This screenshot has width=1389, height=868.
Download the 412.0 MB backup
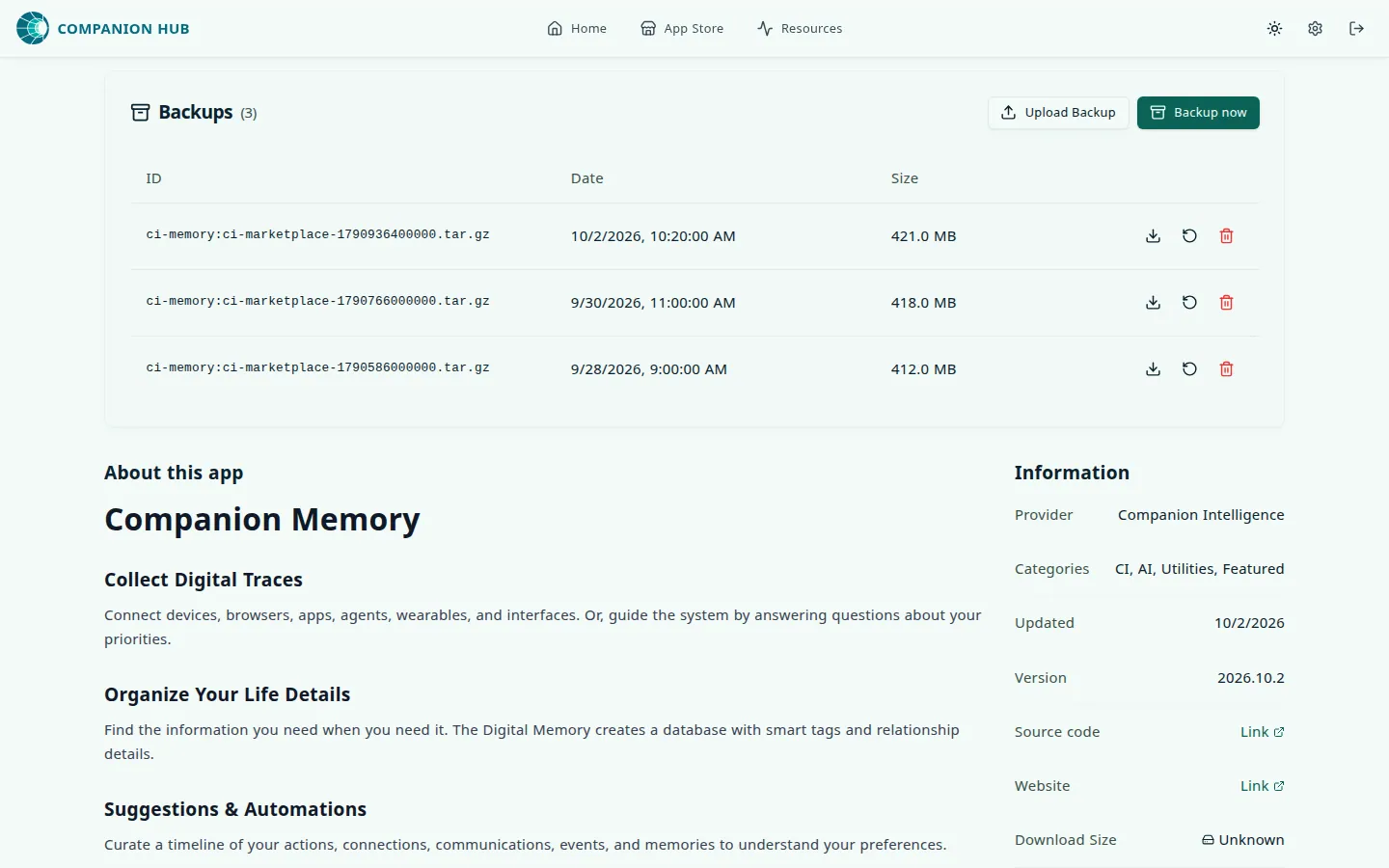click(x=1153, y=369)
